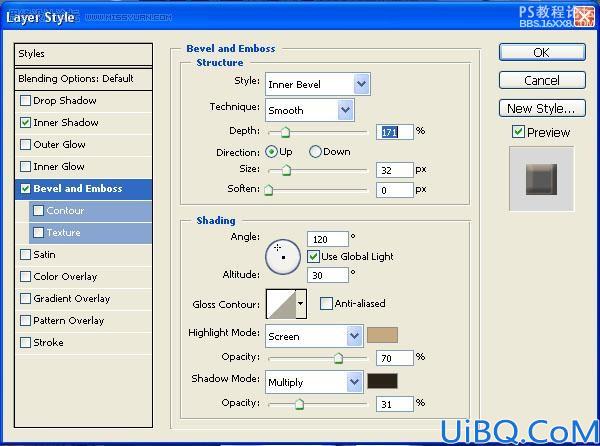
Task: Enable the Color Overlay checkbox
Action: [25, 276]
